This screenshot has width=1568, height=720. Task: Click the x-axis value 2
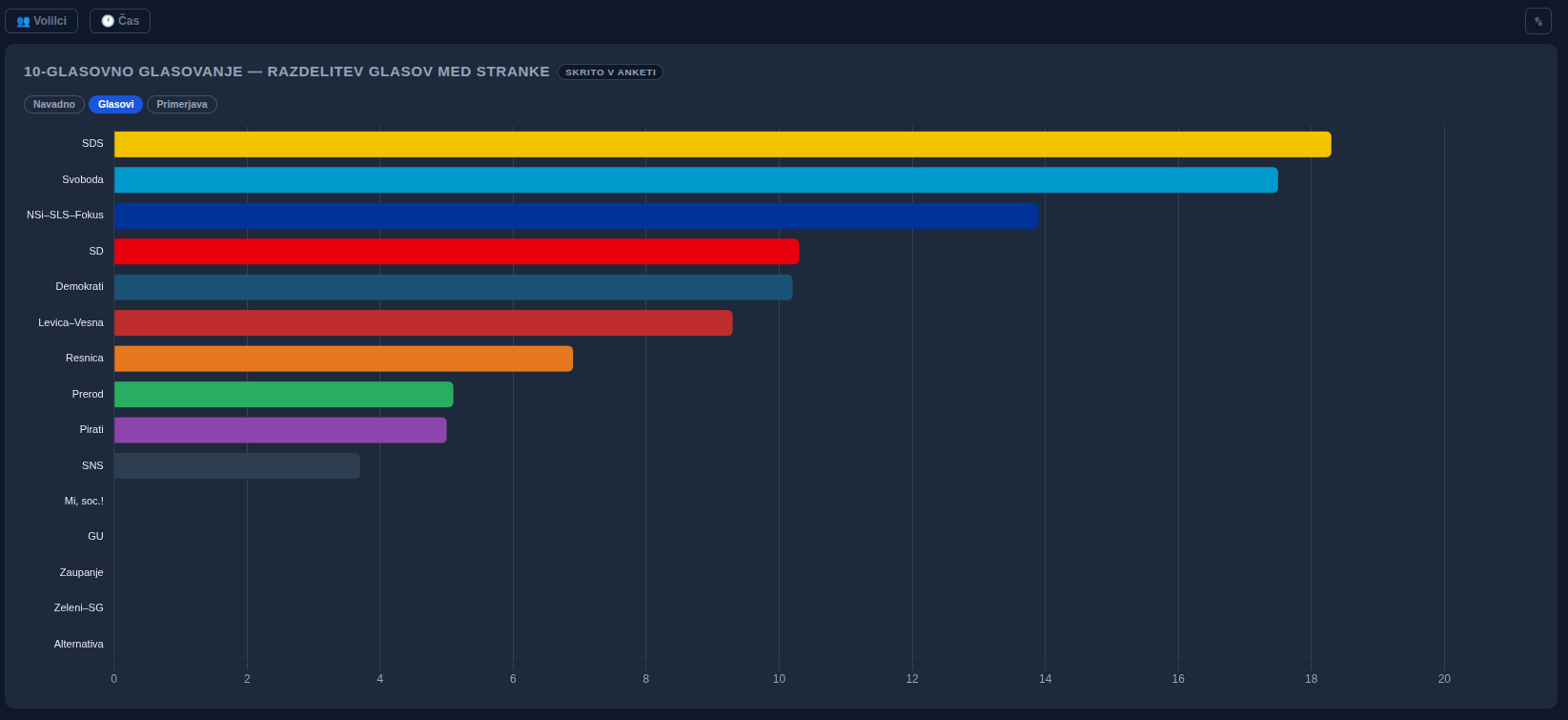pos(247,679)
